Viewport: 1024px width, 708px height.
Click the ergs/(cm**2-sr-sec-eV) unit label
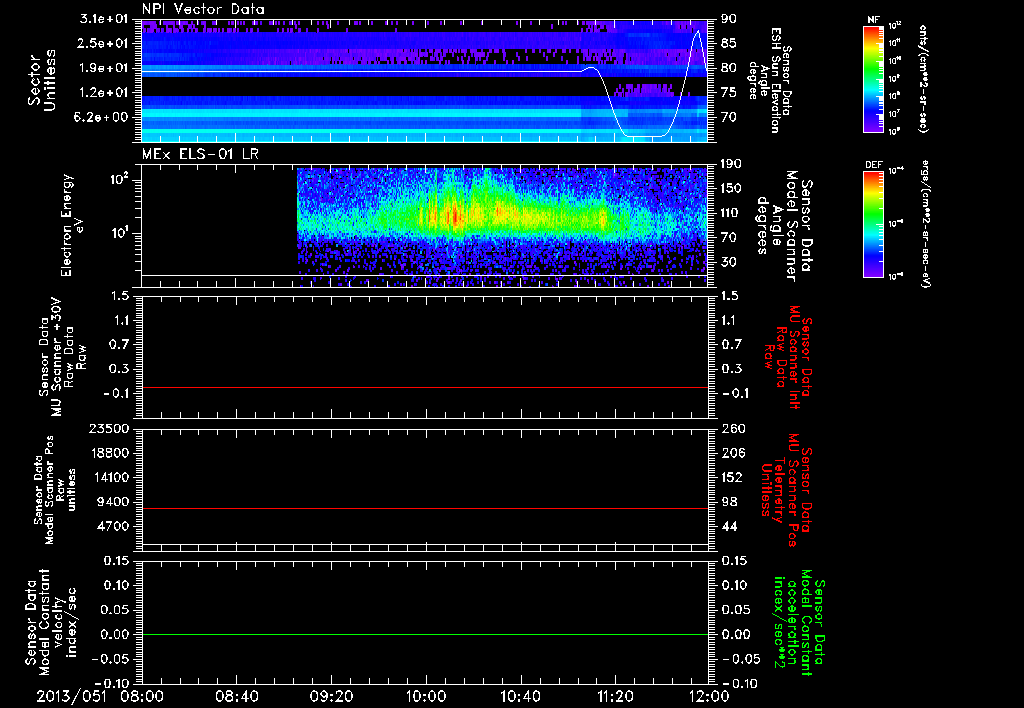click(x=925, y=224)
